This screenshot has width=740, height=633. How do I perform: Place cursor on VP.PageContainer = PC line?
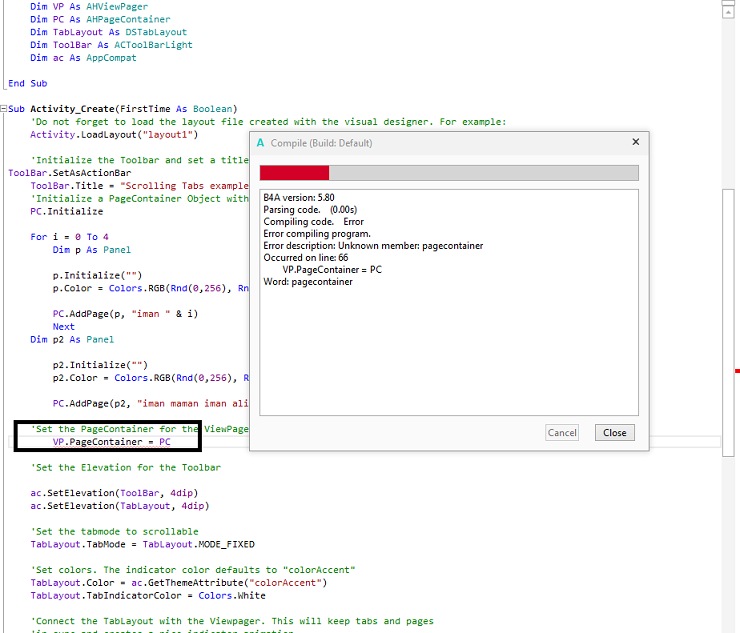coord(111,441)
